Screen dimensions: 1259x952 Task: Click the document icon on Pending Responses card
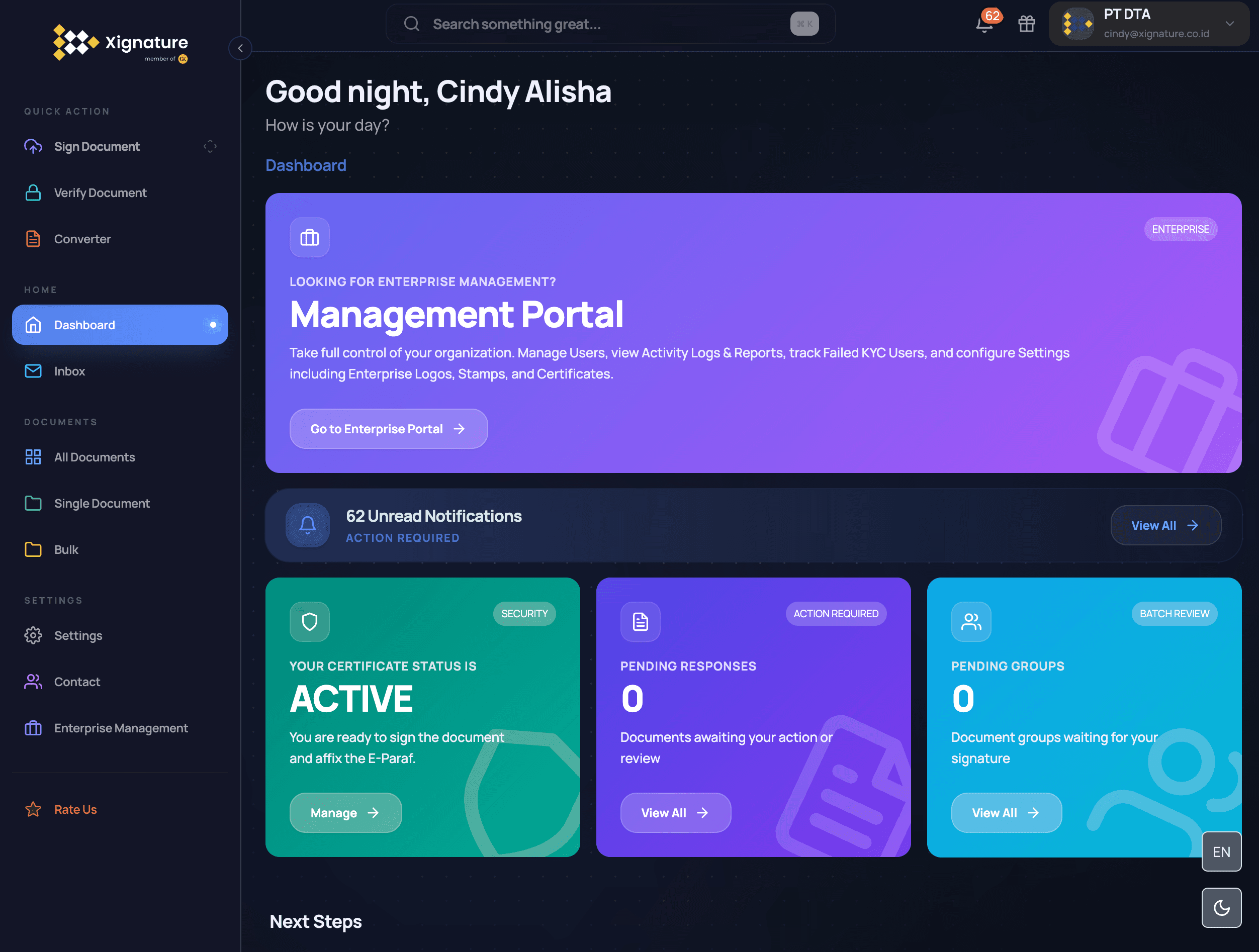coord(641,621)
